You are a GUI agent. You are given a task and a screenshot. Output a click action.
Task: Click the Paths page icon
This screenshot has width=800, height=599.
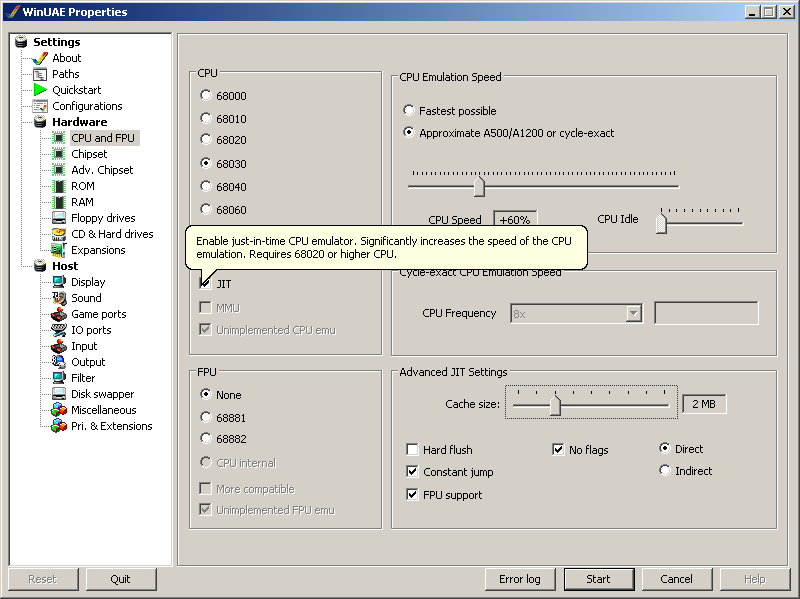pyautogui.click(x=40, y=74)
